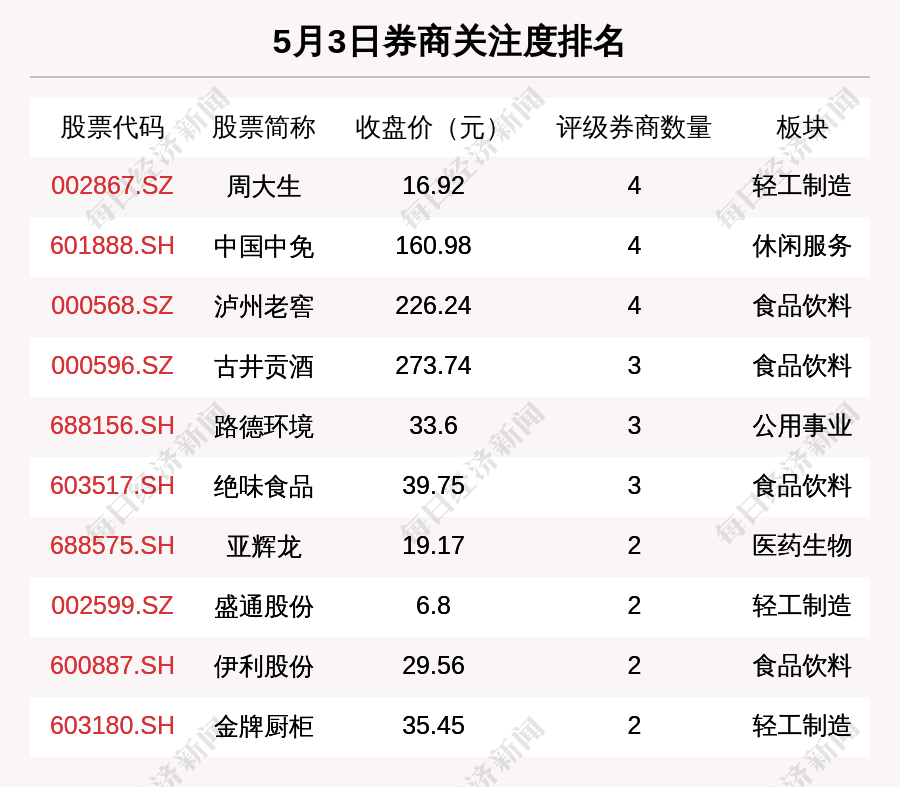Image resolution: width=900 pixels, height=787 pixels.
Task: Click 食品饮料 sector in 泸州老窖 row
Action: 802,307
